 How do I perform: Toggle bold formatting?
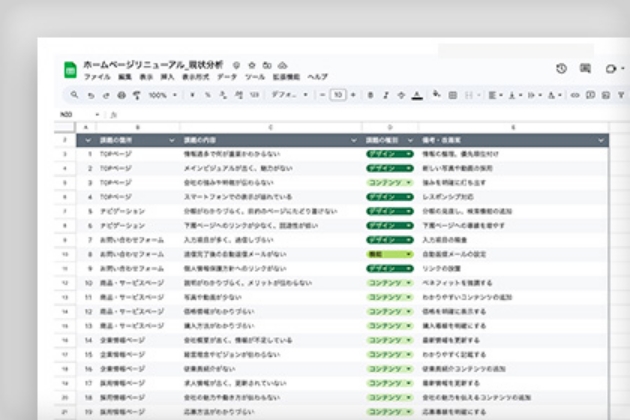coord(370,95)
